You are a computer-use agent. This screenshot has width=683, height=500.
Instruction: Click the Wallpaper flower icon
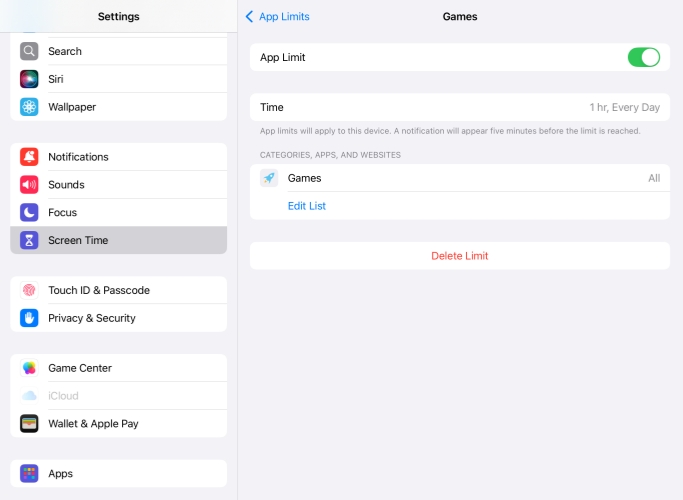tap(29, 107)
